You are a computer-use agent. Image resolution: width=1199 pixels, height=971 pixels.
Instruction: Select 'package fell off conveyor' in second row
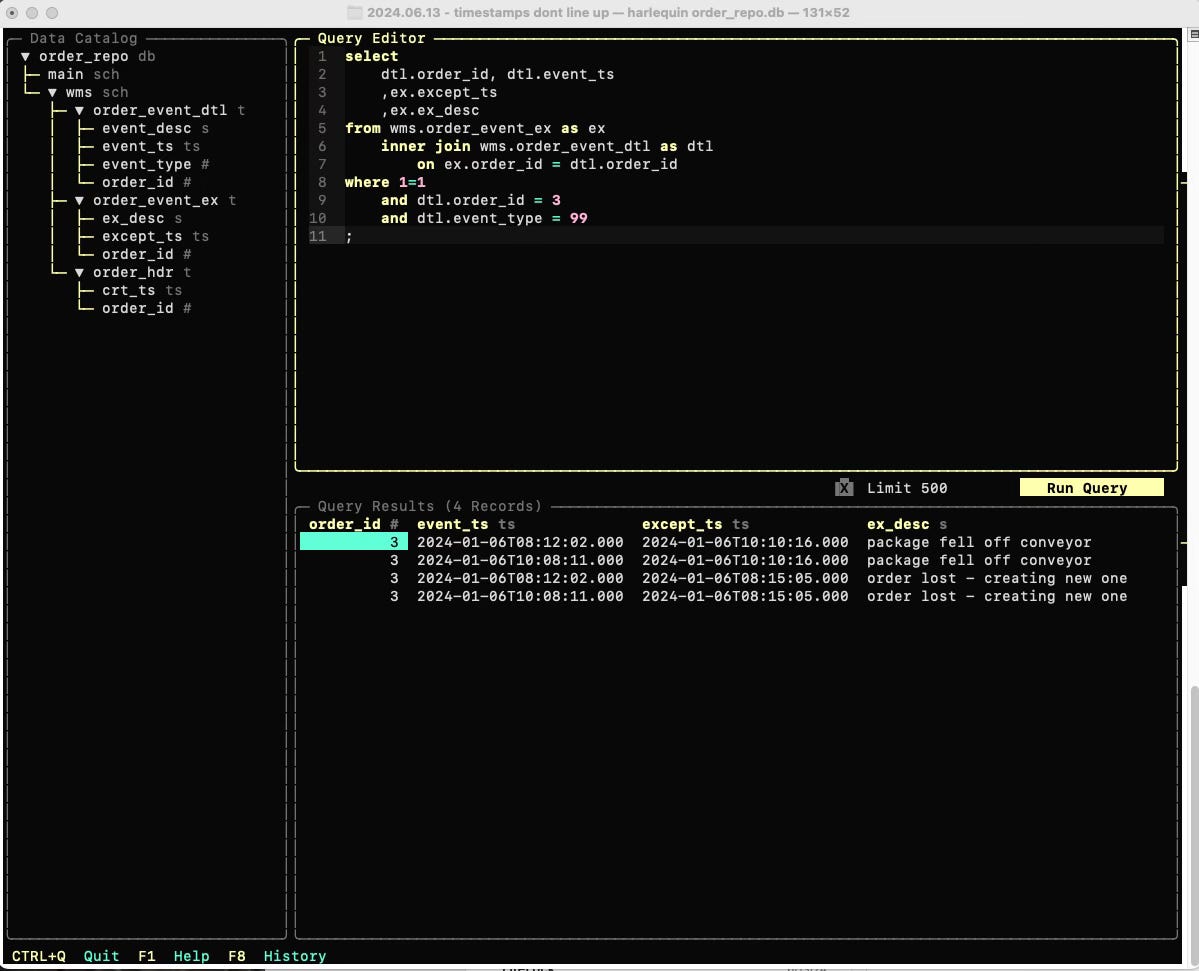tap(979, 560)
